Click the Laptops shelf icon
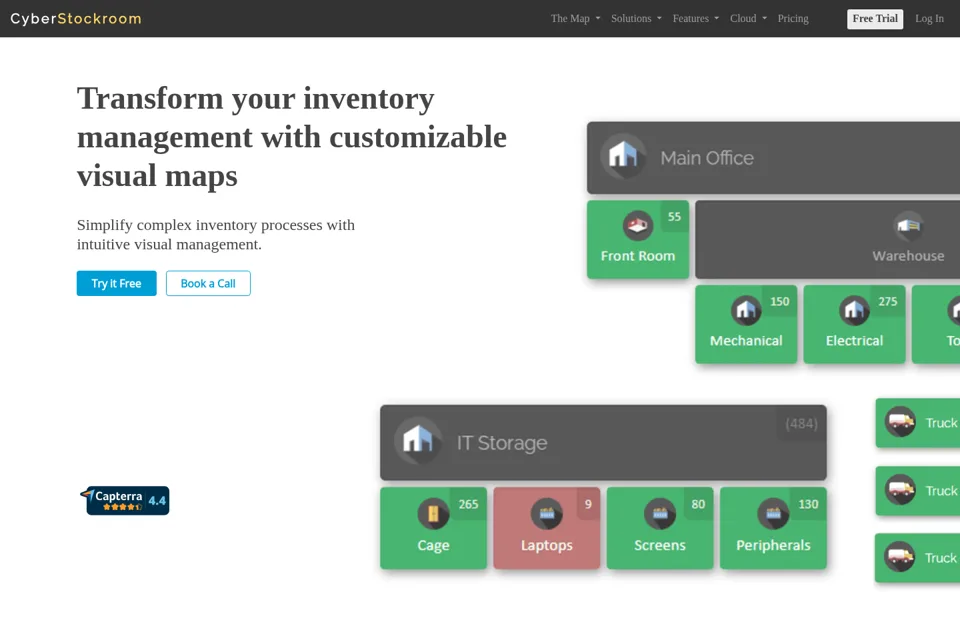Screen dimensions: 960x640 tap(547, 513)
